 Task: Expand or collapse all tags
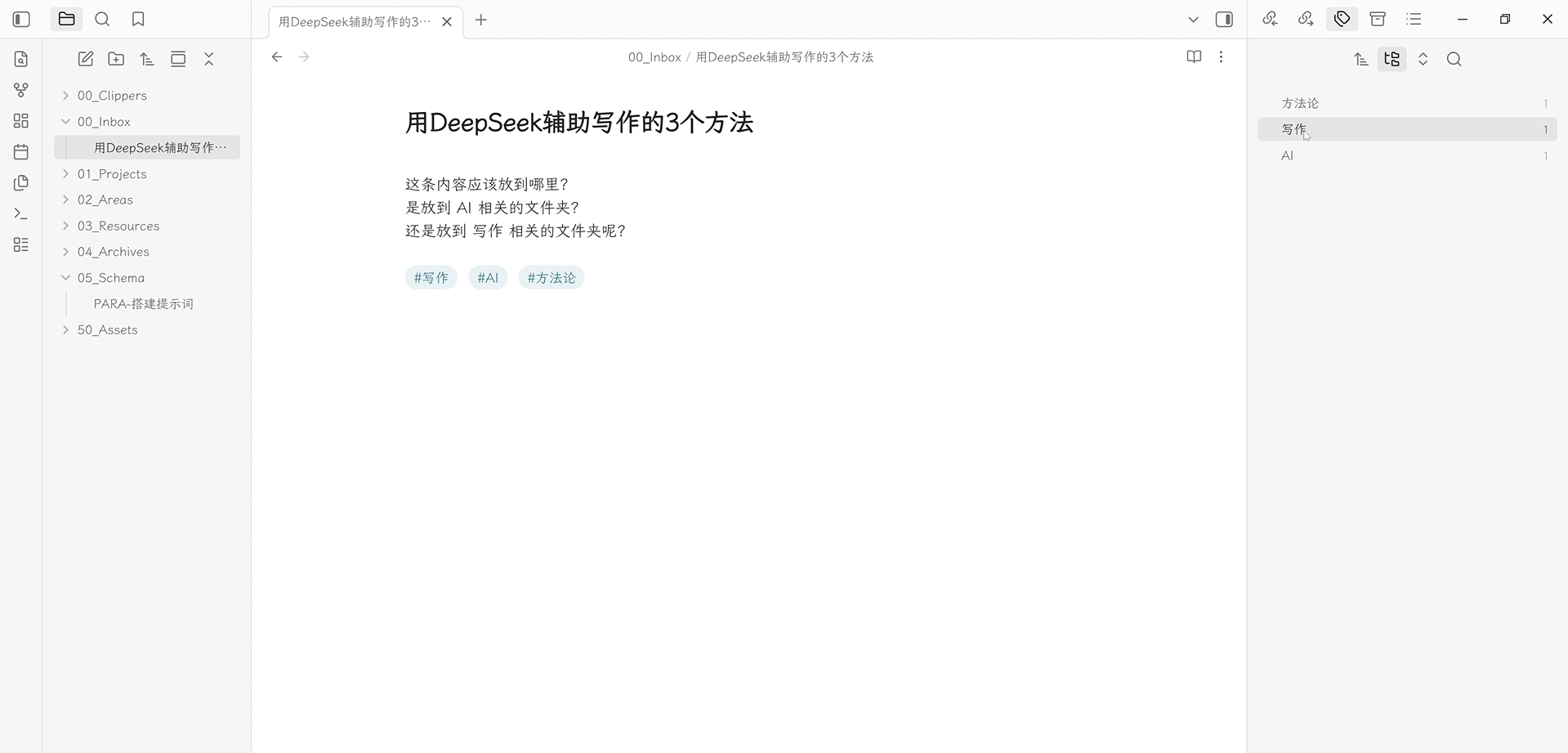click(x=1423, y=59)
